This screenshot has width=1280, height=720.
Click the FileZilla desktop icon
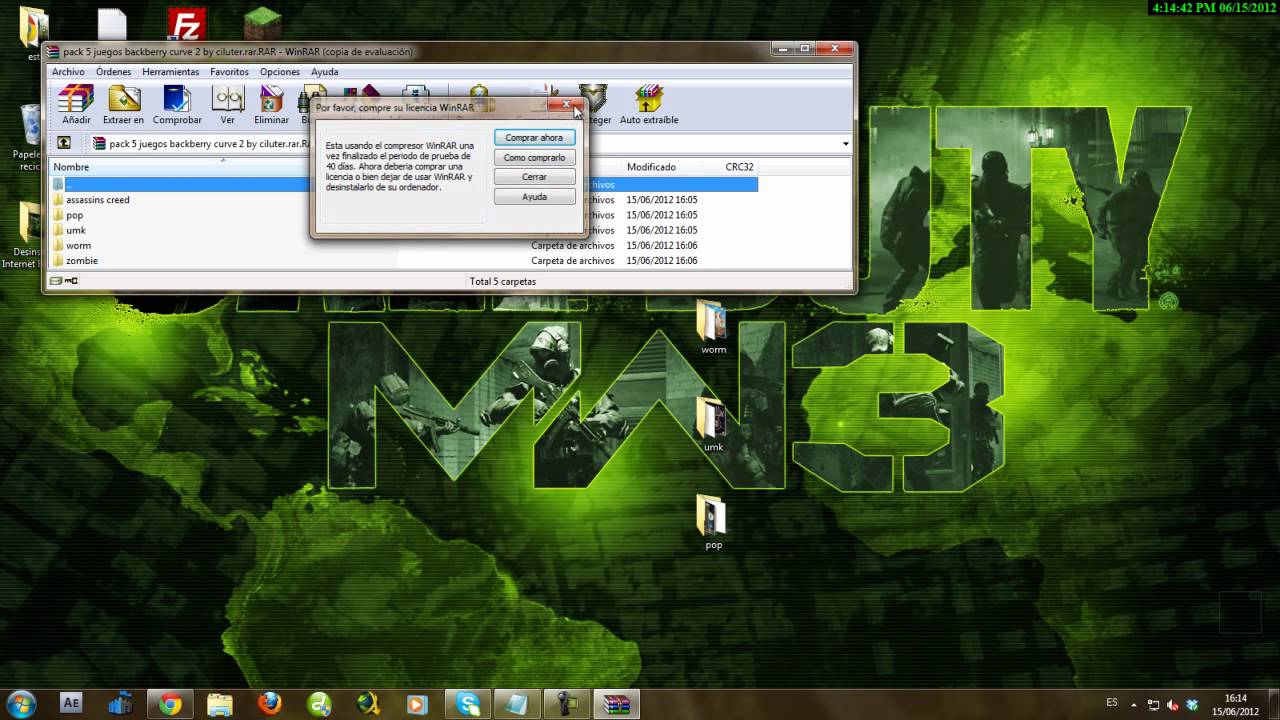(x=186, y=26)
